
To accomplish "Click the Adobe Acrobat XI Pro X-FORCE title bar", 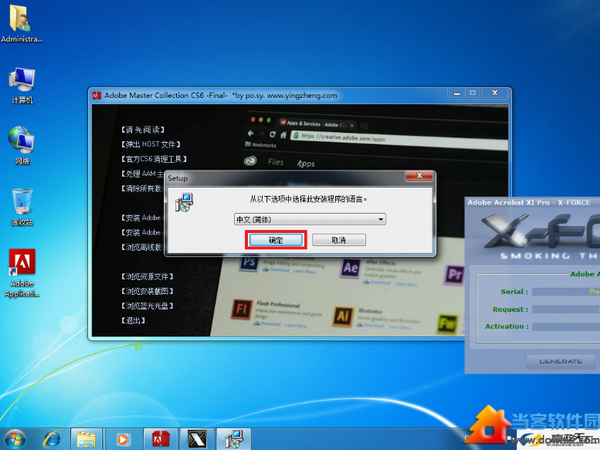I will [532, 202].
